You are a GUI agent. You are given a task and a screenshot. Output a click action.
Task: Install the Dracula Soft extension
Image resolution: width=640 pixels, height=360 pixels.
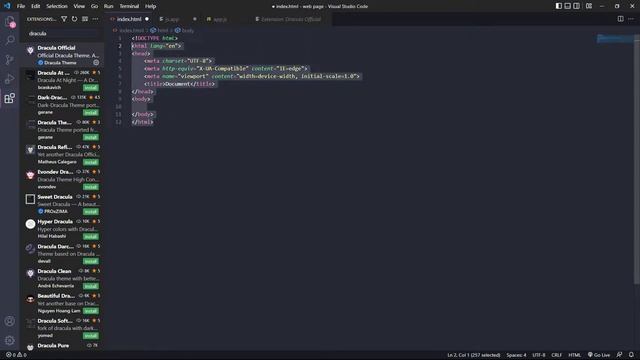click(91, 336)
